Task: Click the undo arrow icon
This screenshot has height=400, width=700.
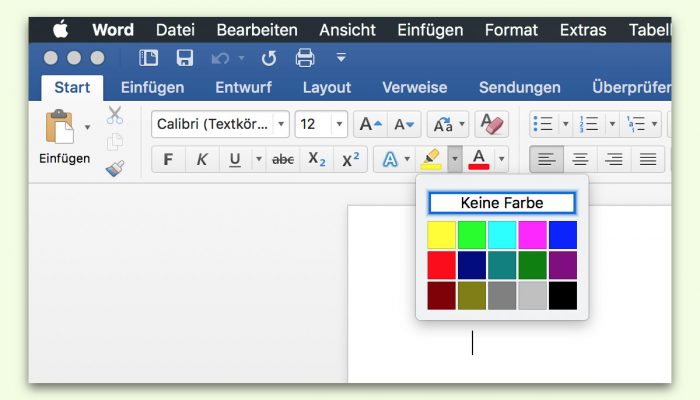Action: (221, 58)
